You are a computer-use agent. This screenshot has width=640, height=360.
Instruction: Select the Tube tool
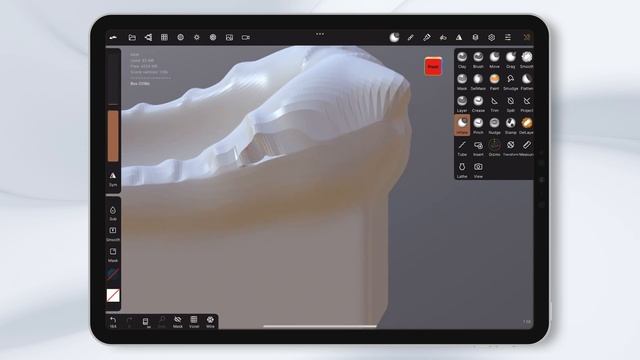(x=462, y=148)
